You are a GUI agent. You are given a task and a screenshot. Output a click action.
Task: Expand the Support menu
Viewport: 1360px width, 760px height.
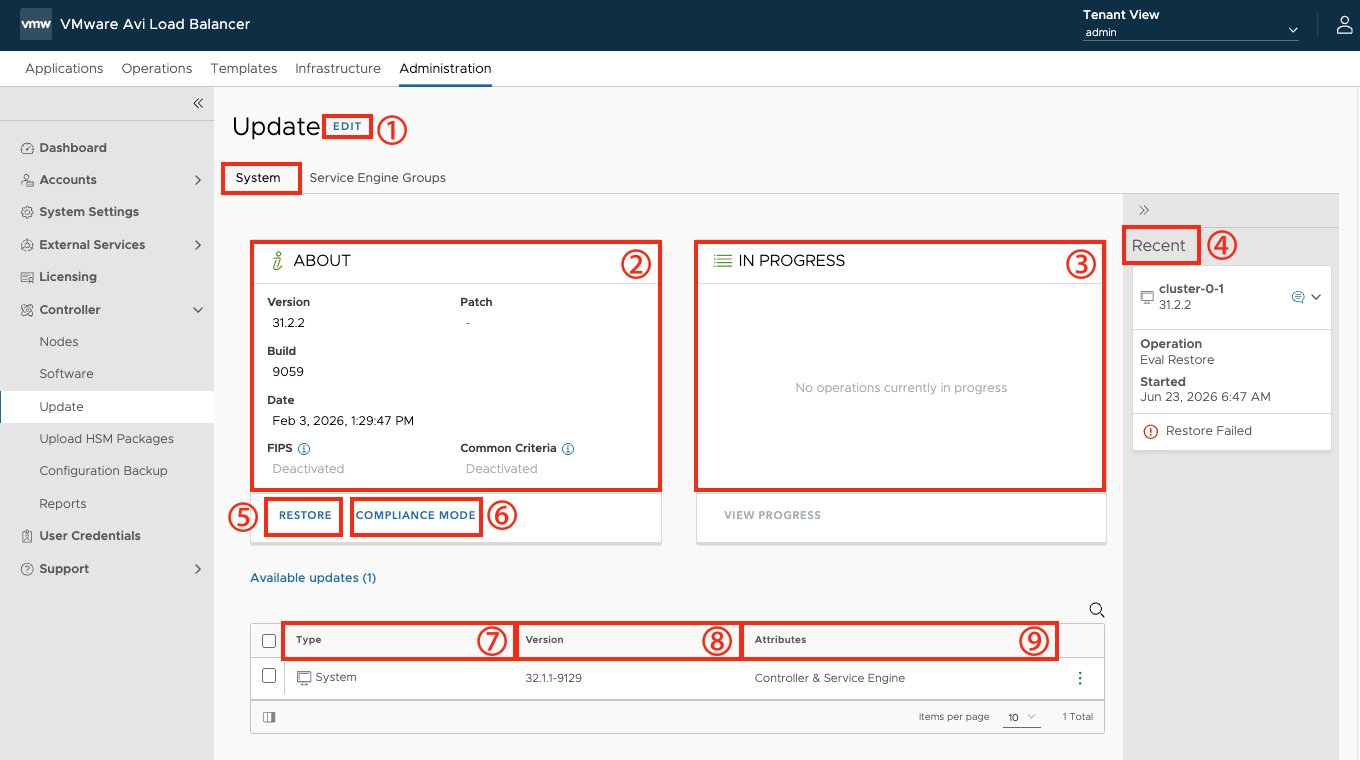(x=198, y=569)
